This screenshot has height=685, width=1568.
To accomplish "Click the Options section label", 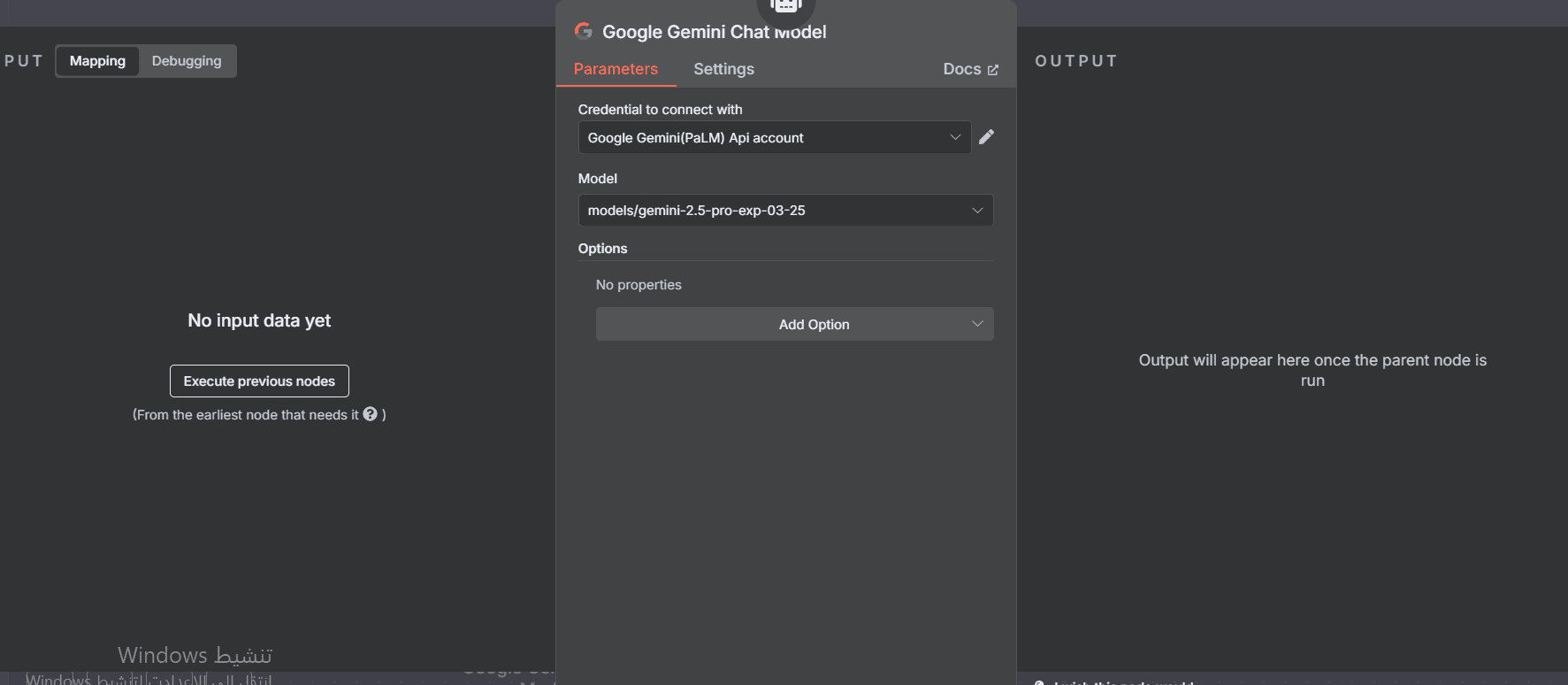I will coord(602,249).
